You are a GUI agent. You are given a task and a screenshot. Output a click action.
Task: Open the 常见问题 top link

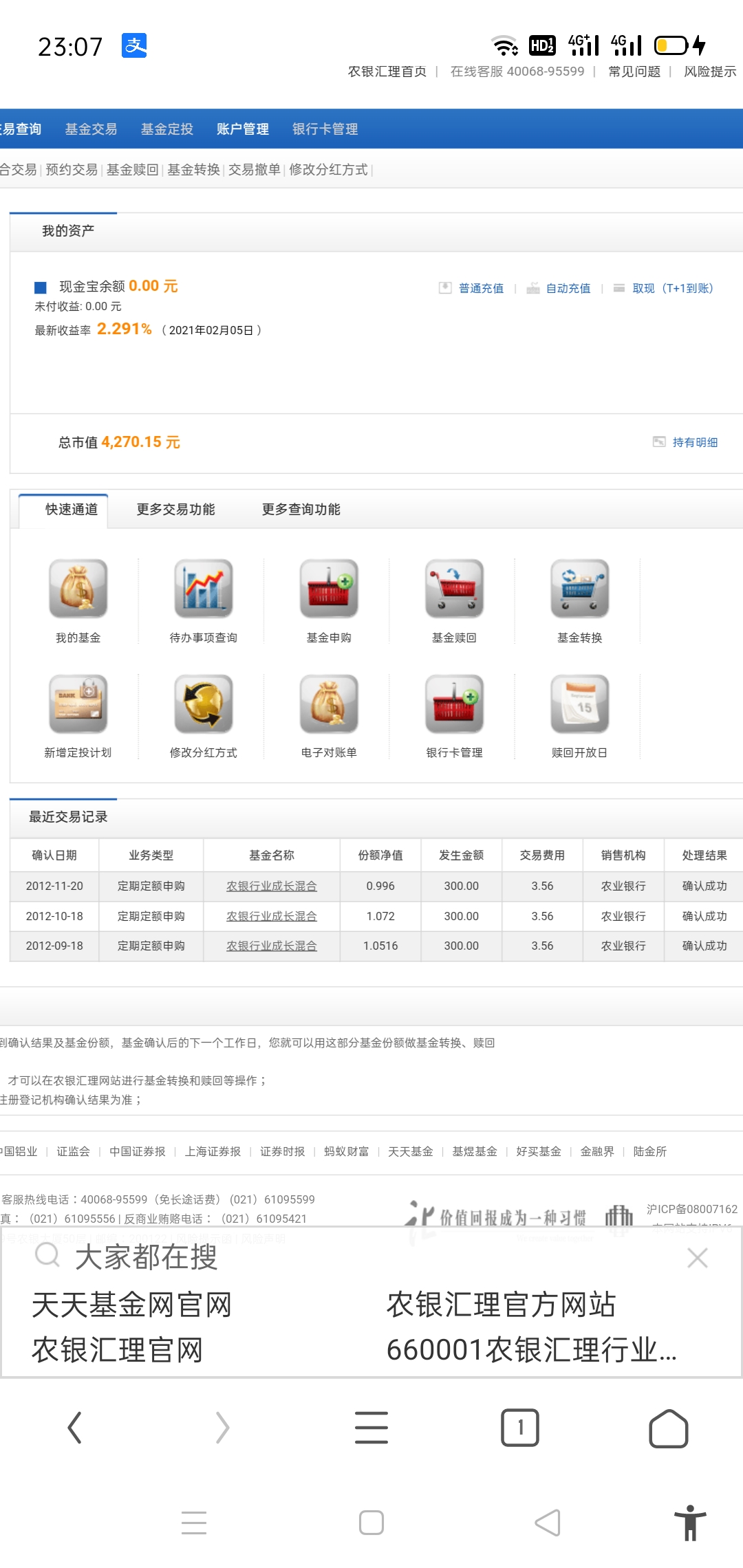tap(634, 72)
